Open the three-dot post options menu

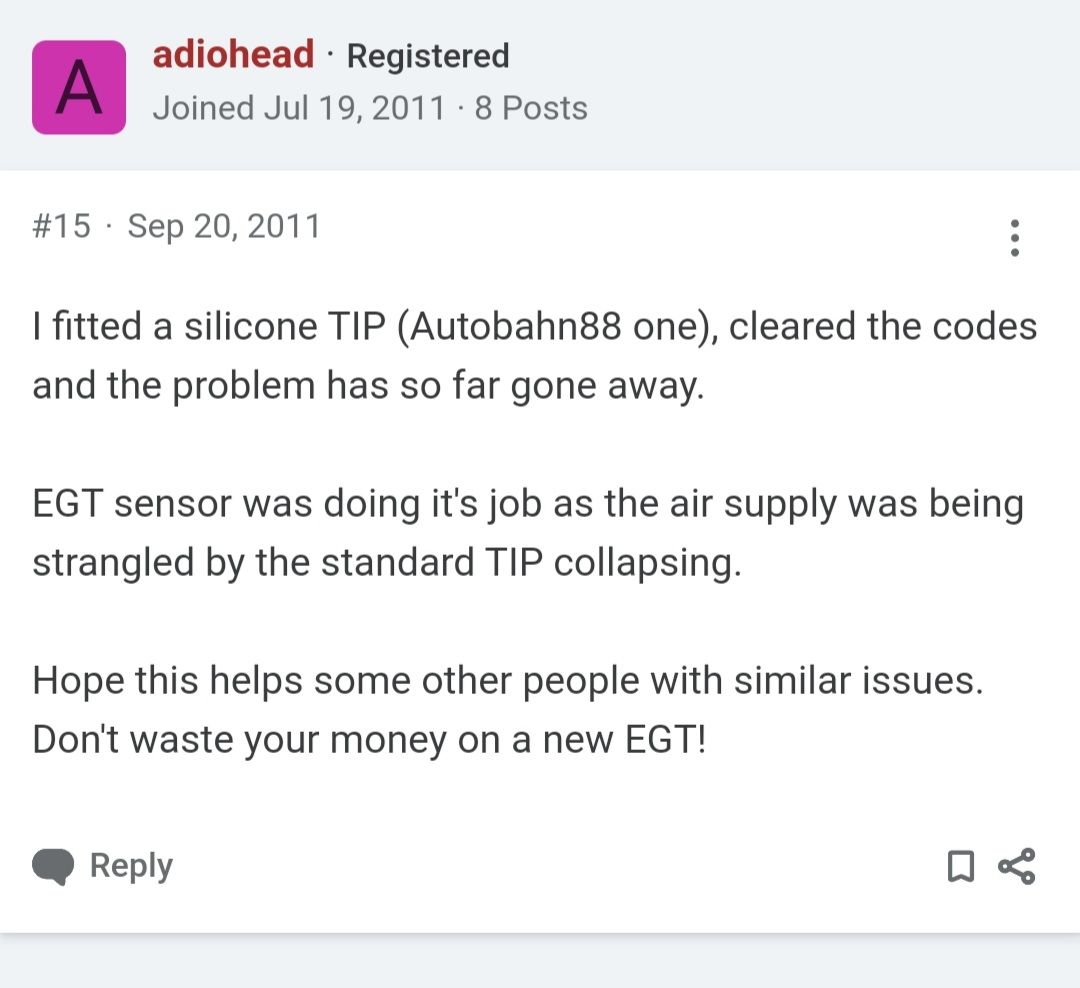(x=1015, y=238)
